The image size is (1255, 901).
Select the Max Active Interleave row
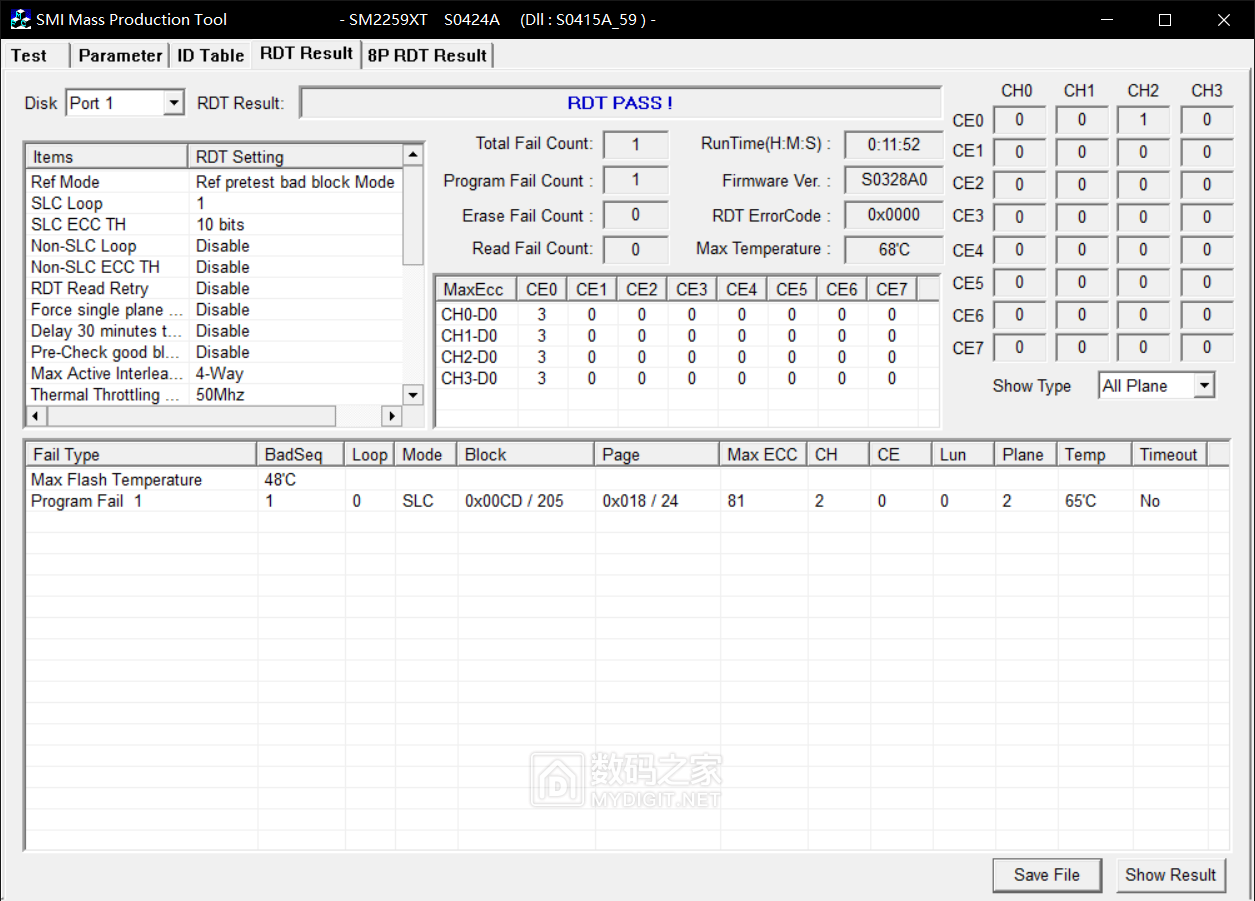point(214,373)
